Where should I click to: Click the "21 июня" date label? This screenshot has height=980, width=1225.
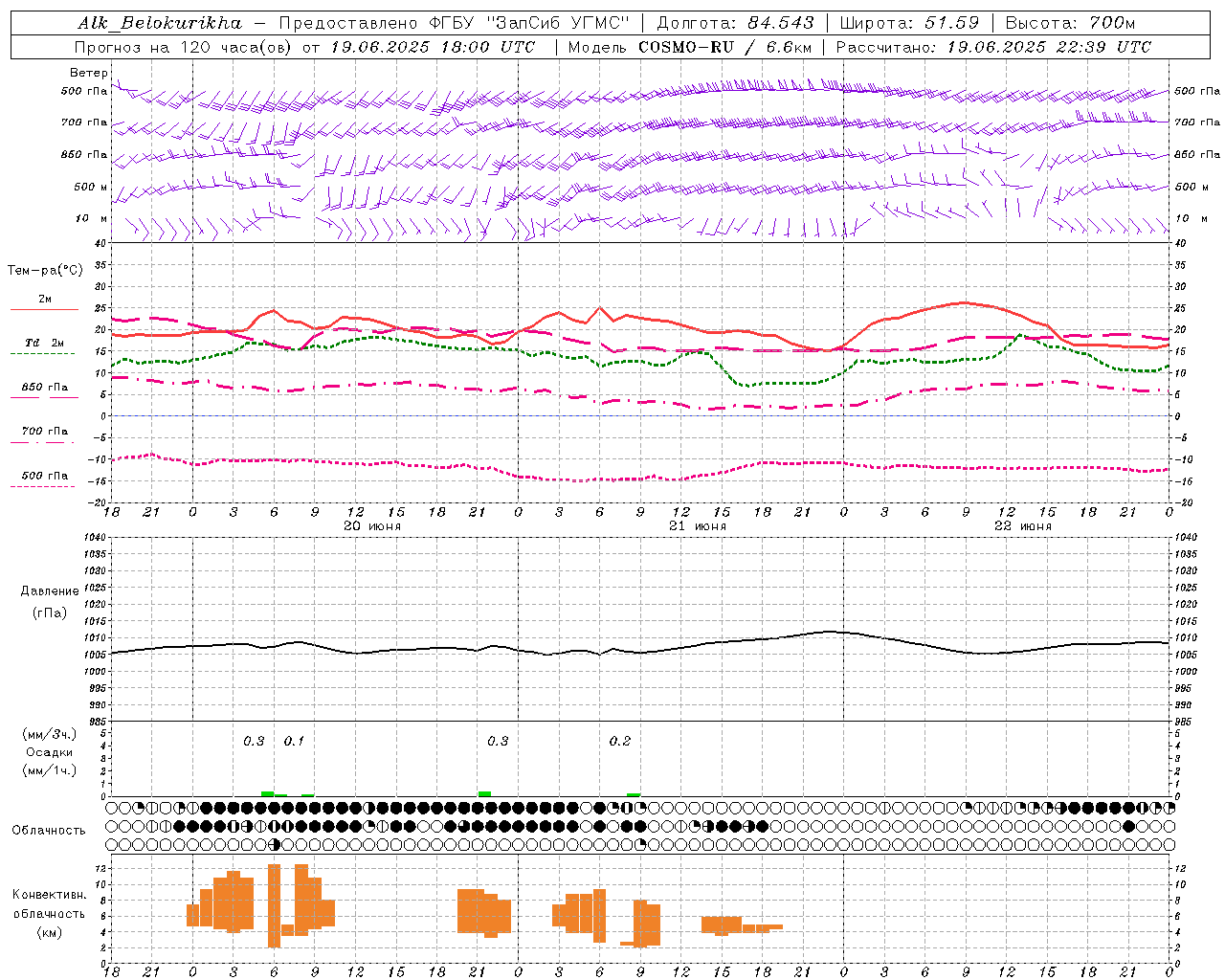point(698,526)
